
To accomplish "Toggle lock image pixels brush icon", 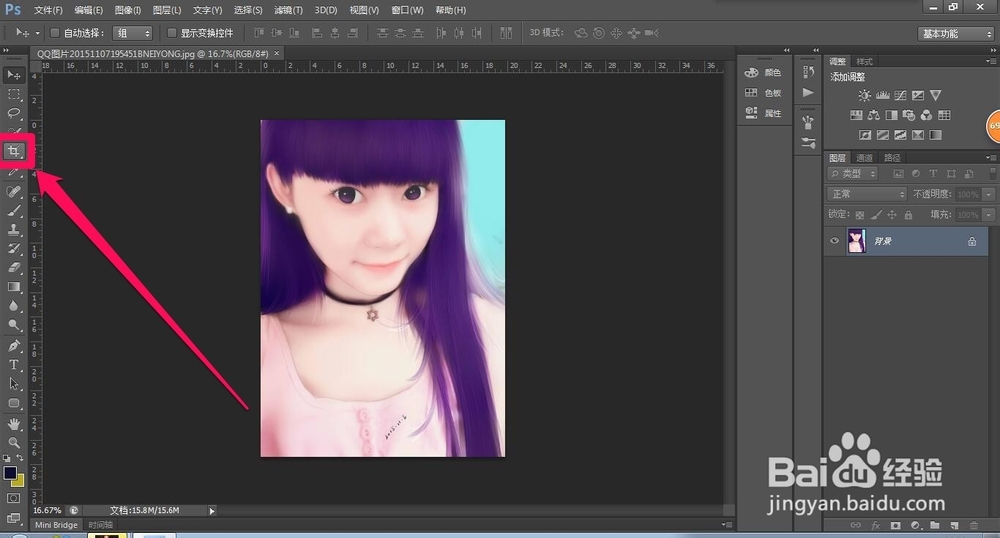I will [876, 215].
